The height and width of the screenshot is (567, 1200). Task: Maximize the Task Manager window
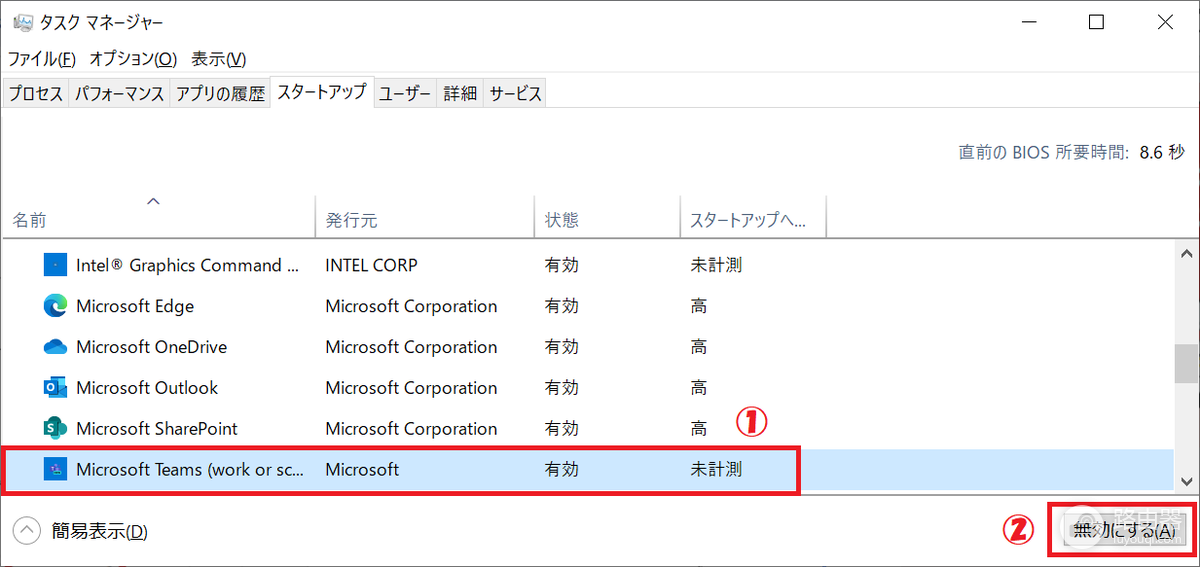(x=1097, y=22)
